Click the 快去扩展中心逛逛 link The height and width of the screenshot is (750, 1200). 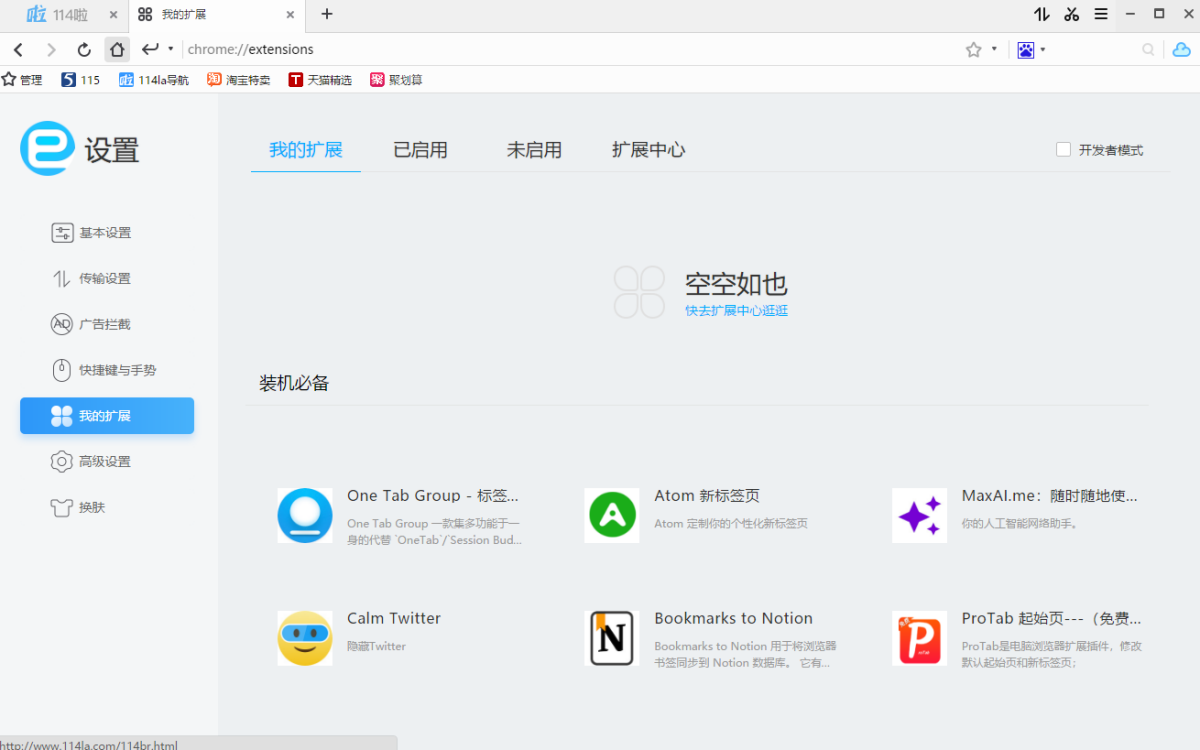[x=736, y=311]
